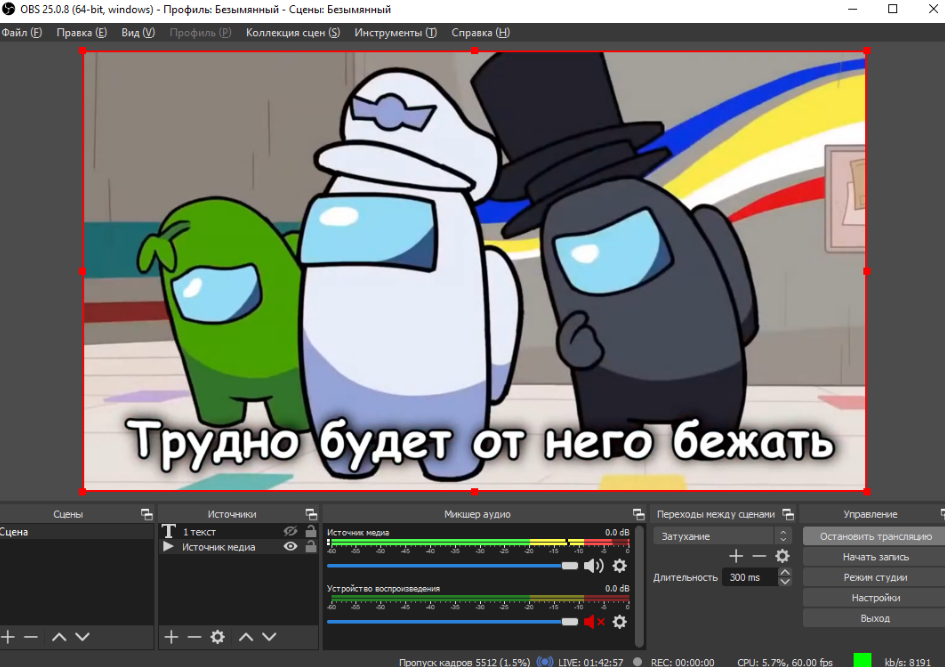945x667 pixels.
Task: Open the Правка menu
Action: [x=81, y=33]
